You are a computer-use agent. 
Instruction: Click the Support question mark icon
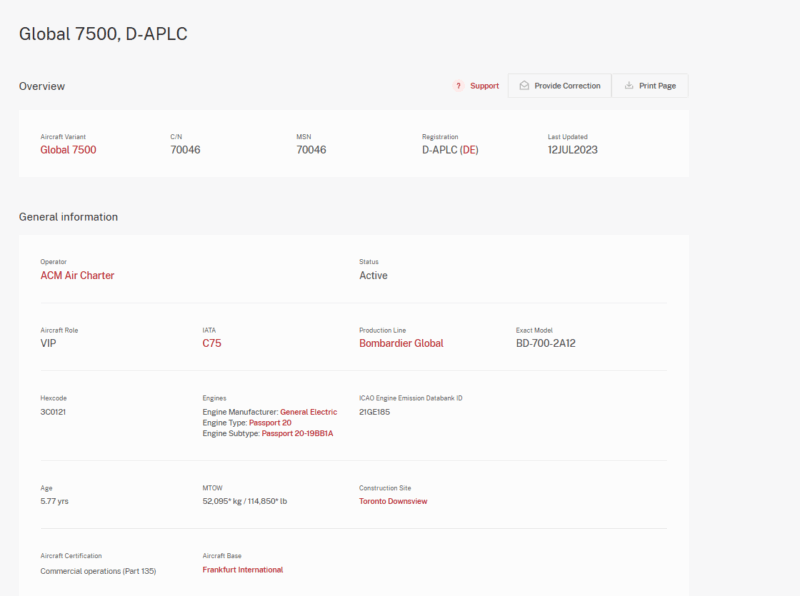(x=459, y=86)
